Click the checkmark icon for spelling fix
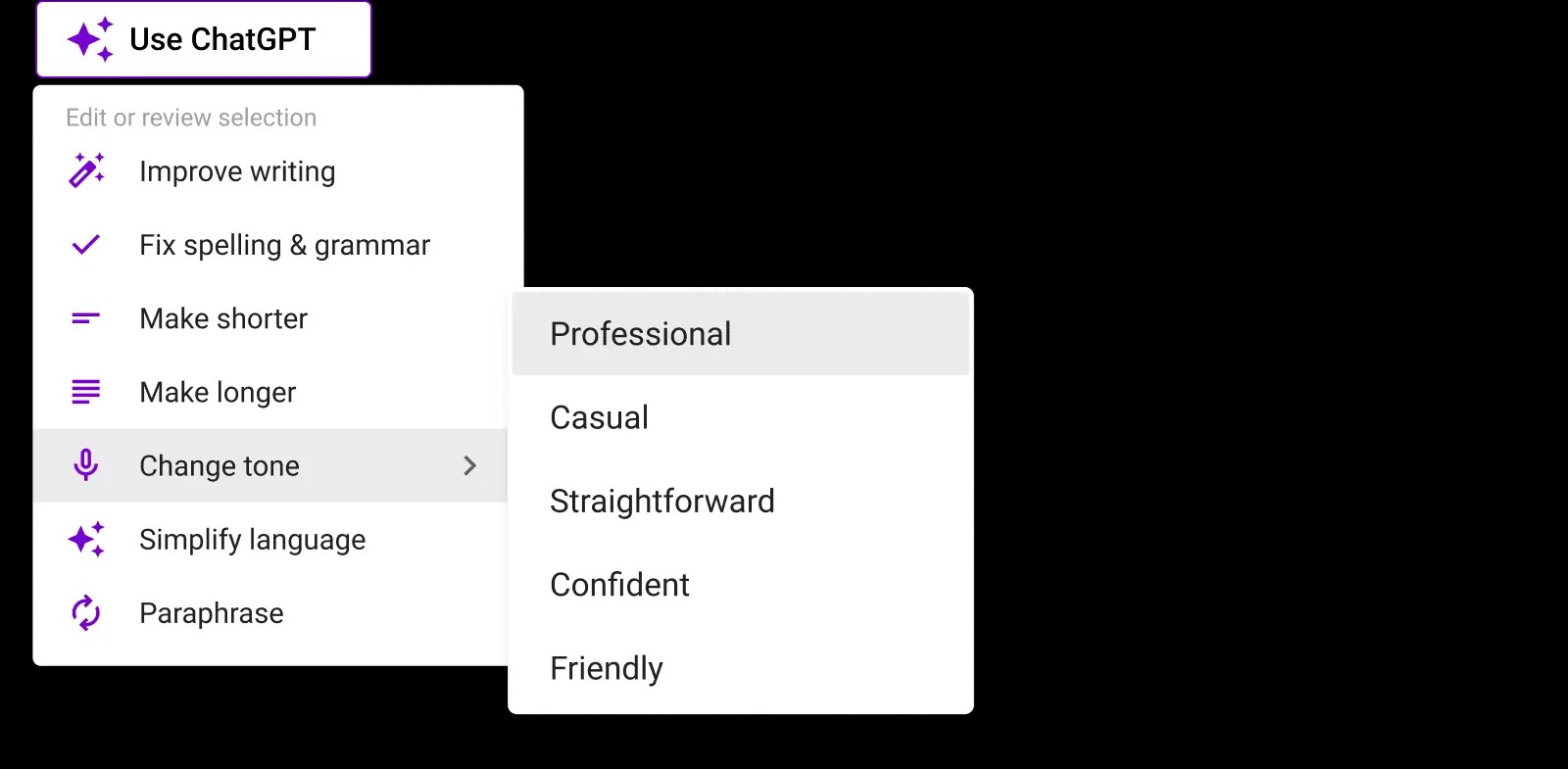The image size is (1568, 769). point(86,245)
